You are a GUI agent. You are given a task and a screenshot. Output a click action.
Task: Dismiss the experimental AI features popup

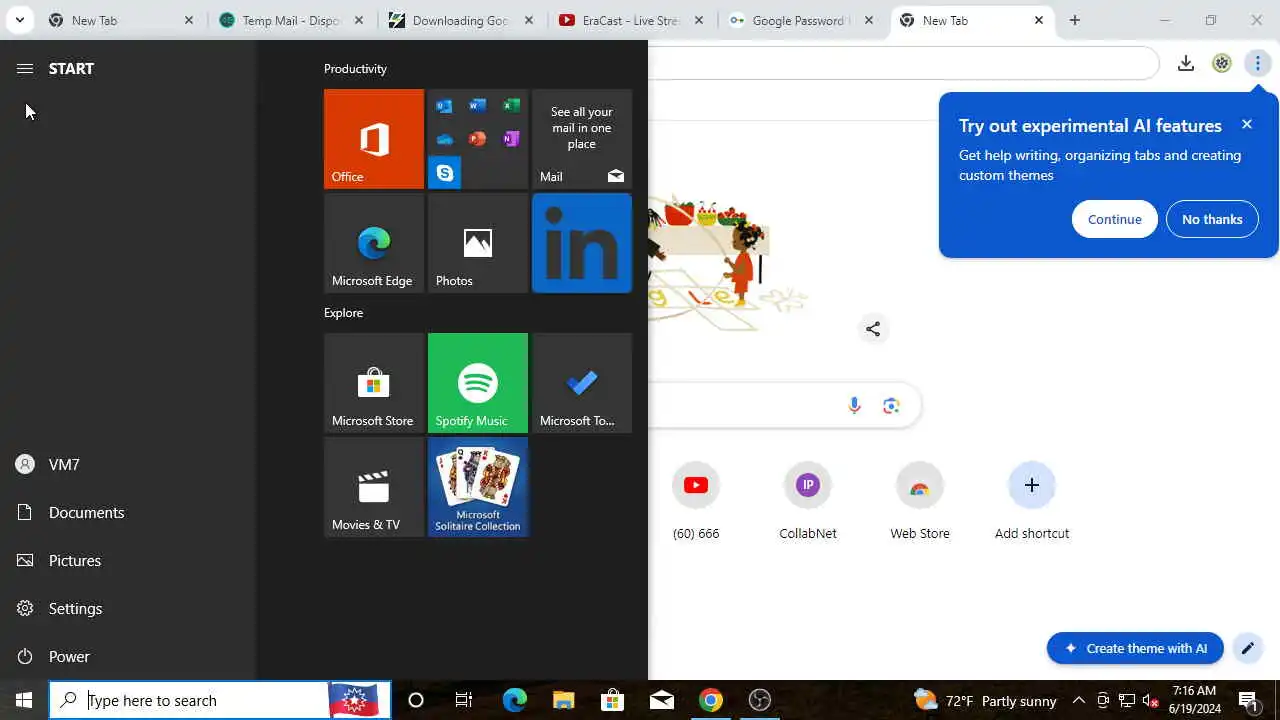[x=1247, y=124]
